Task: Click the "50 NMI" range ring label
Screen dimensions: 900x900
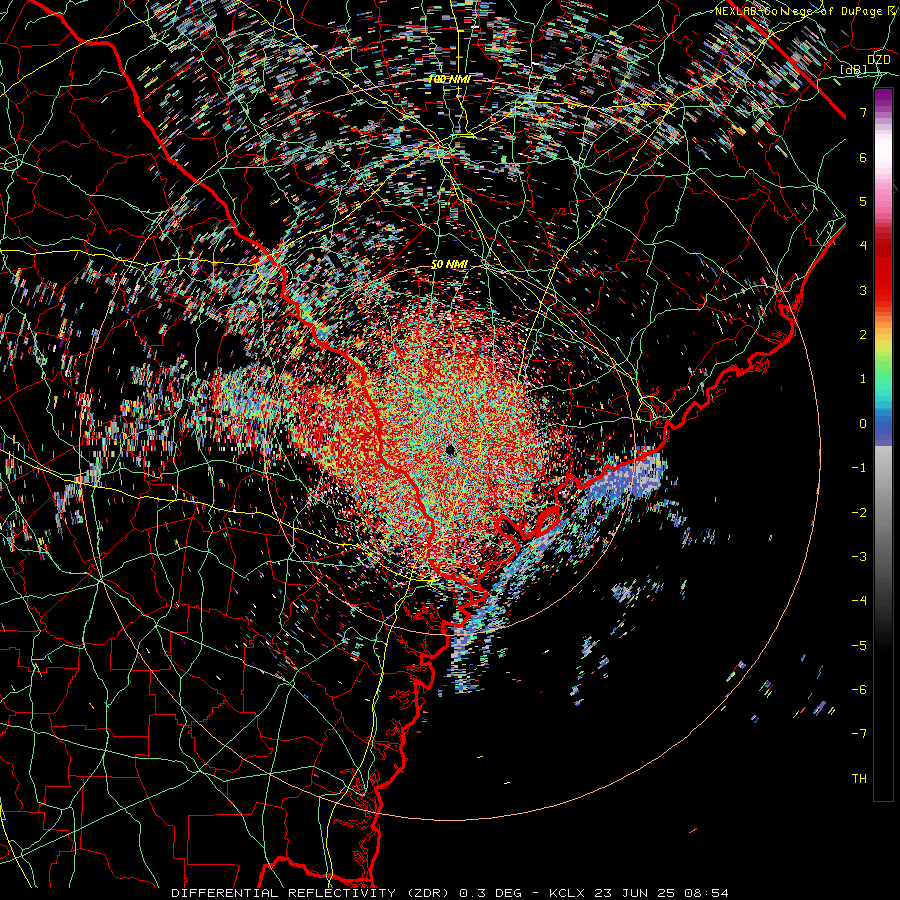Action: pyautogui.click(x=449, y=265)
